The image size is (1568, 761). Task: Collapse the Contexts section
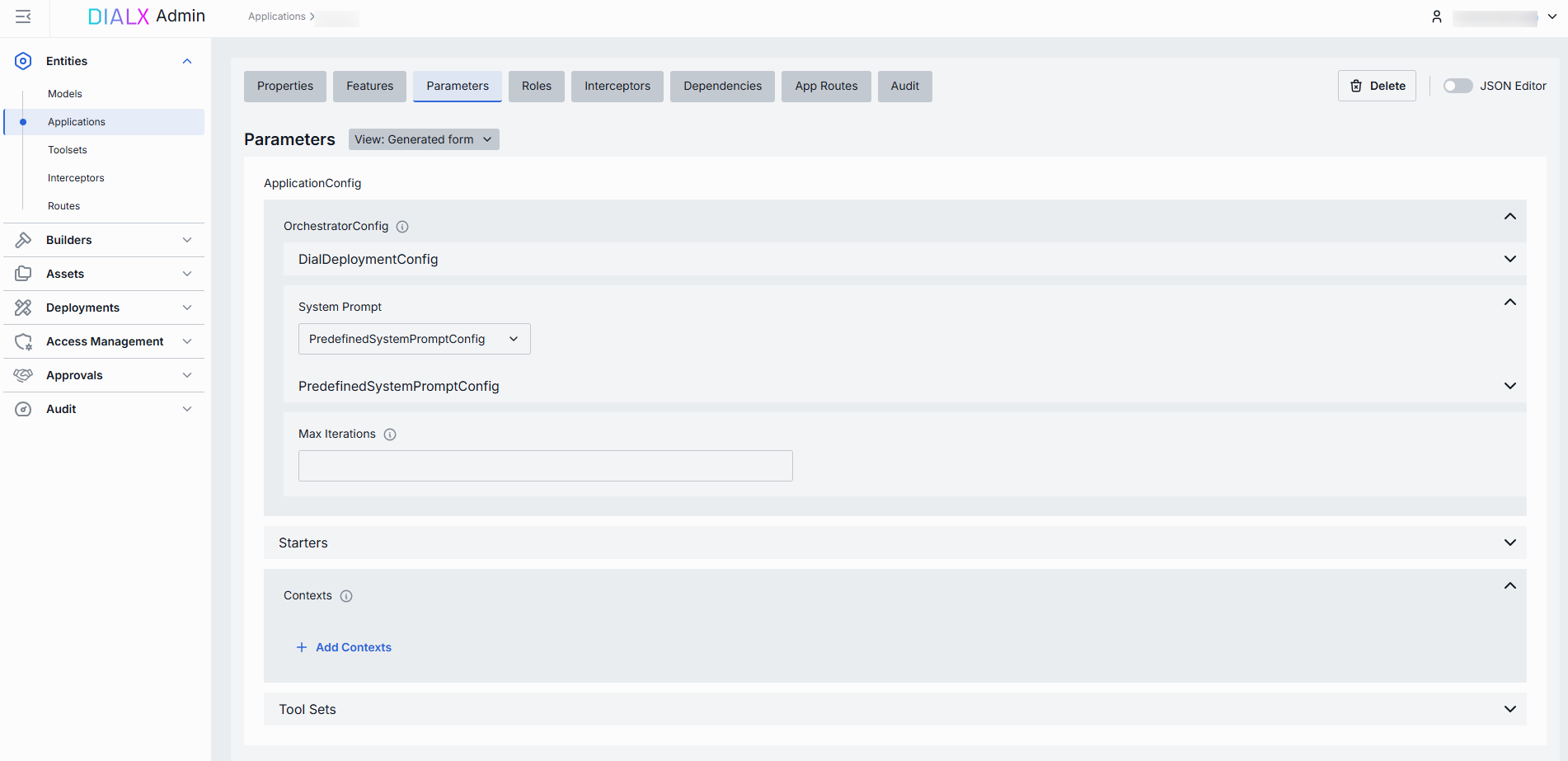coord(1509,586)
